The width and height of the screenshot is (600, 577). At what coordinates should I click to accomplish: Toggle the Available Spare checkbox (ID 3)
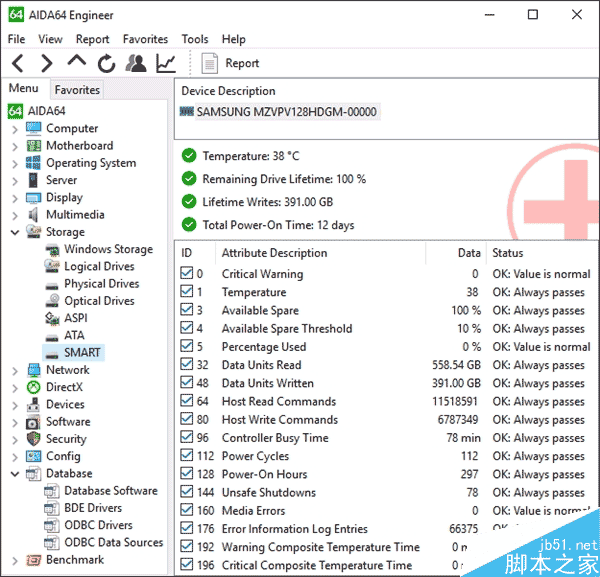coord(187,310)
